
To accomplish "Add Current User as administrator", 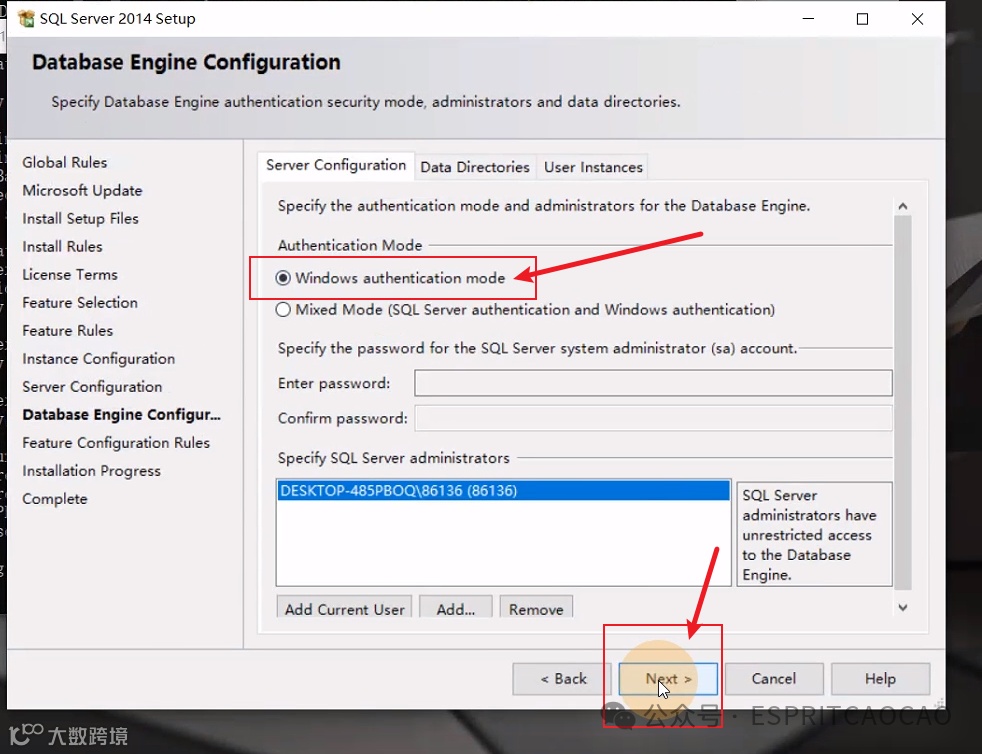I will [344, 607].
